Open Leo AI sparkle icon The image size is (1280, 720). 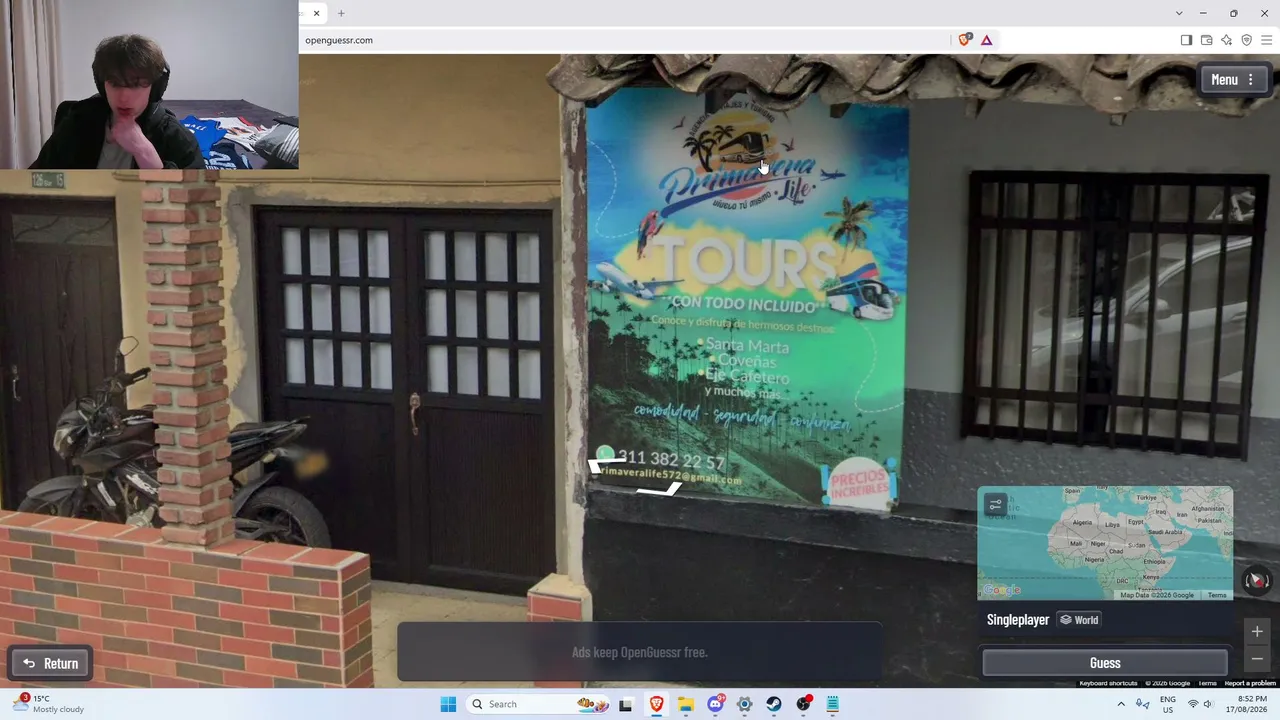1226,40
